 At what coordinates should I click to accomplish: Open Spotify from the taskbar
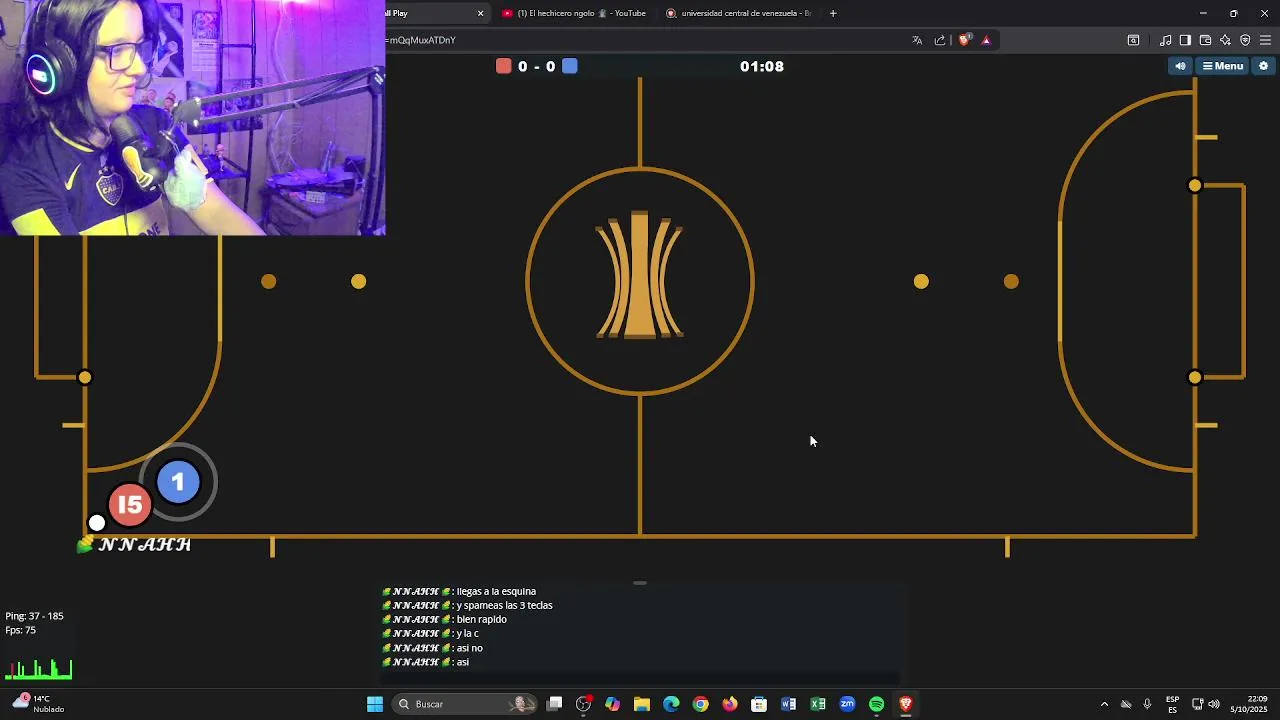[x=877, y=704]
